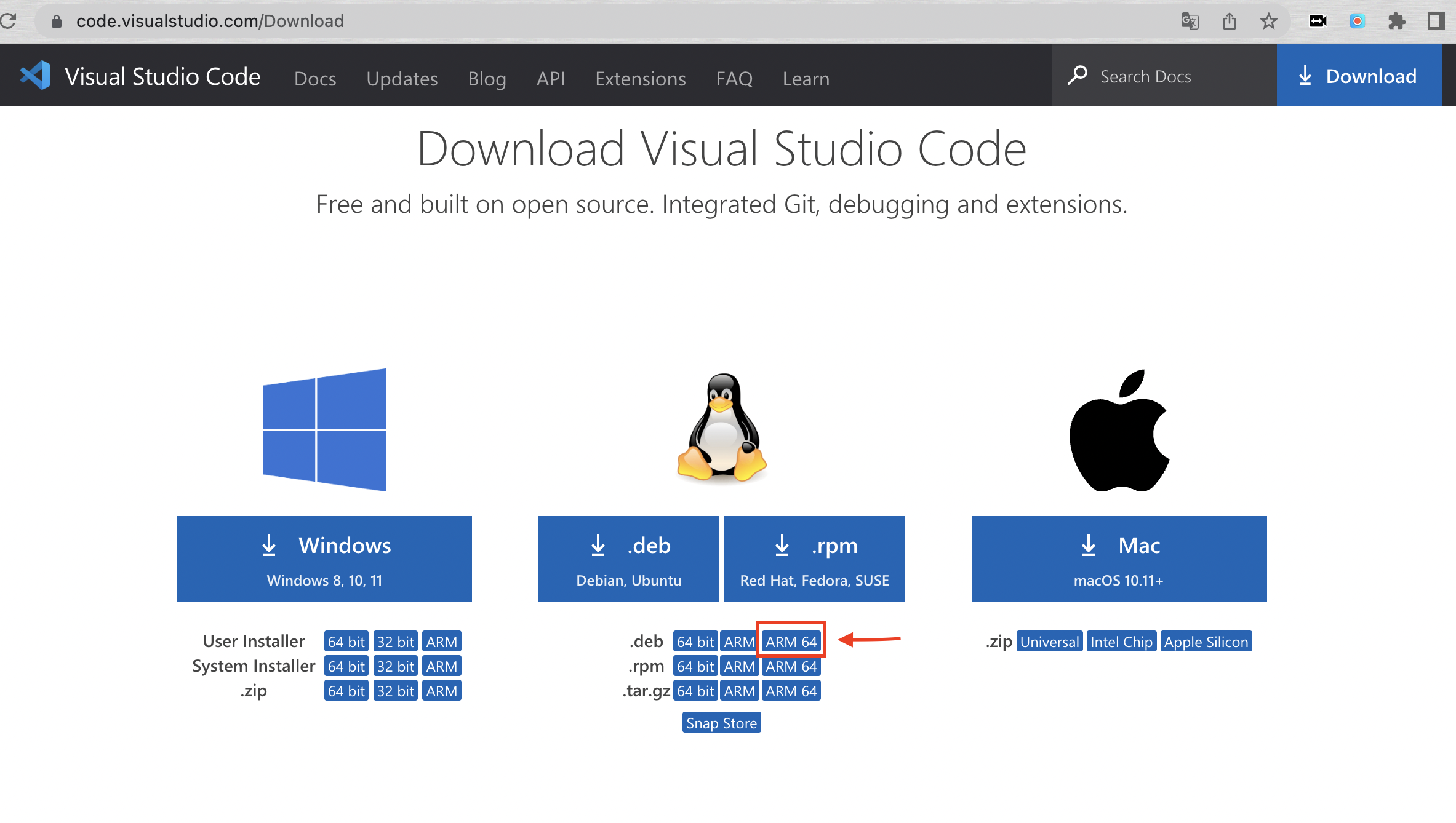
Task: Open the FAQ navigation link
Action: [734, 79]
